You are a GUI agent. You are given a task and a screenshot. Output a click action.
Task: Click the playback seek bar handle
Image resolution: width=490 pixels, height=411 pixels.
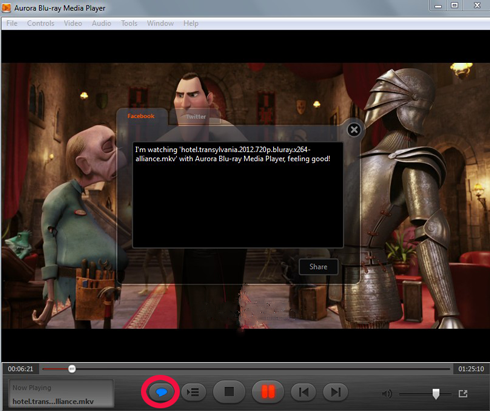pos(72,369)
